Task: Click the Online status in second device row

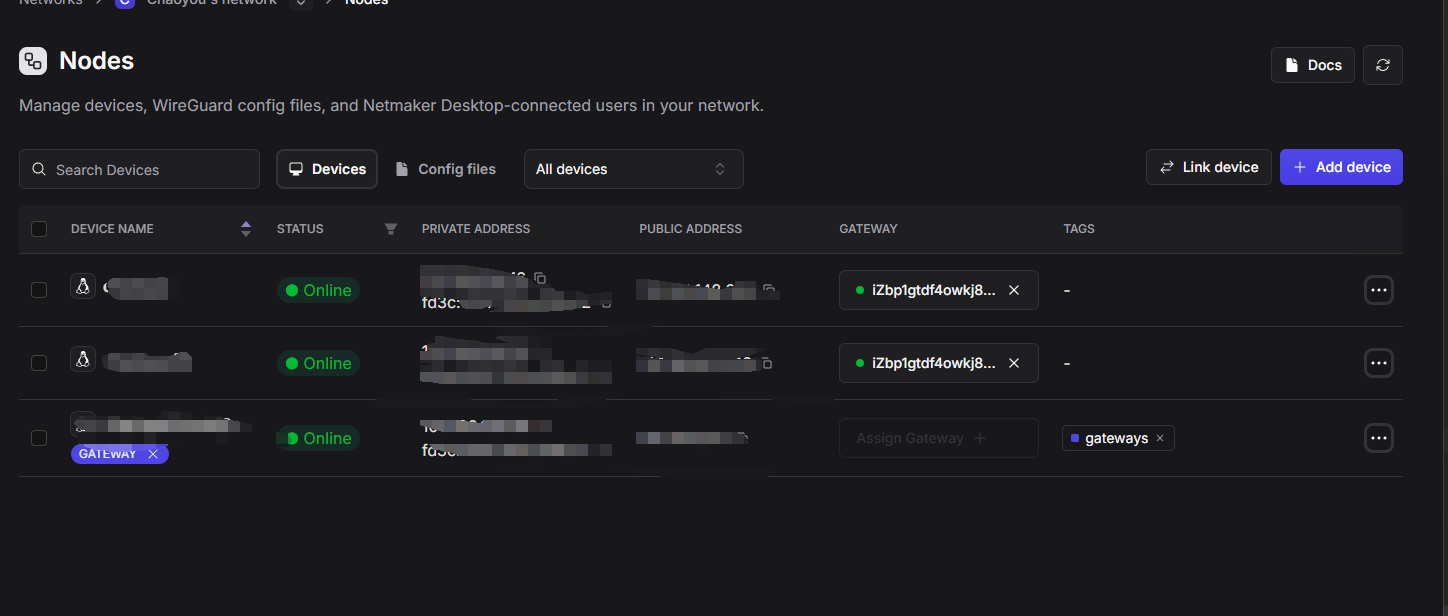Action: point(318,363)
